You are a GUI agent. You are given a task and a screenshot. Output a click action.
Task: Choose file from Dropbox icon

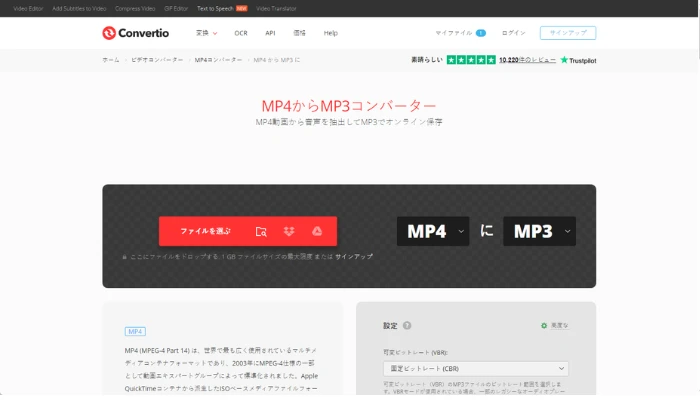click(x=289, y=231)
